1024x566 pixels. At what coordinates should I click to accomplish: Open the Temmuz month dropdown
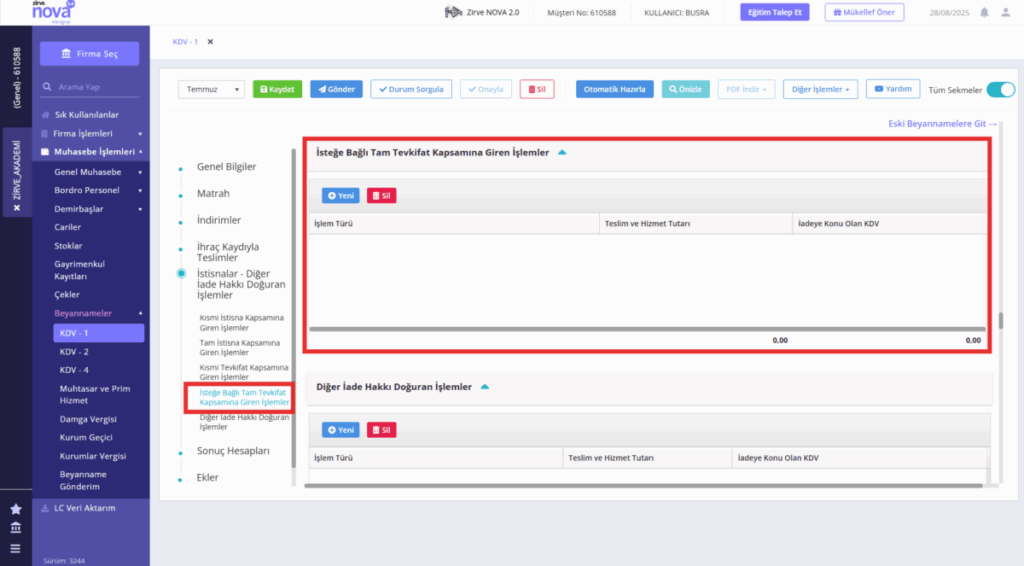[x=211, y=89]
